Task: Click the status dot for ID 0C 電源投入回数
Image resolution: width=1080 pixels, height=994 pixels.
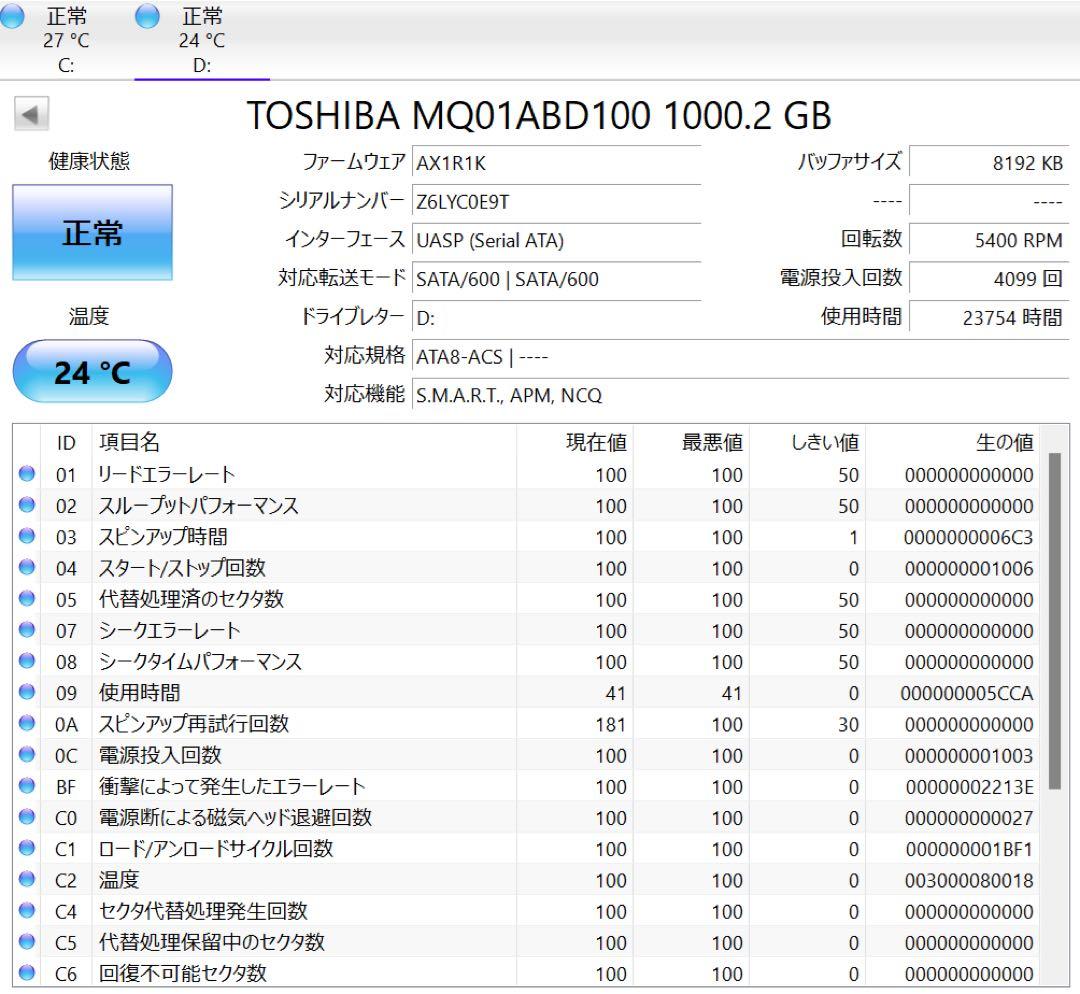Action: (x=27, y=754)
